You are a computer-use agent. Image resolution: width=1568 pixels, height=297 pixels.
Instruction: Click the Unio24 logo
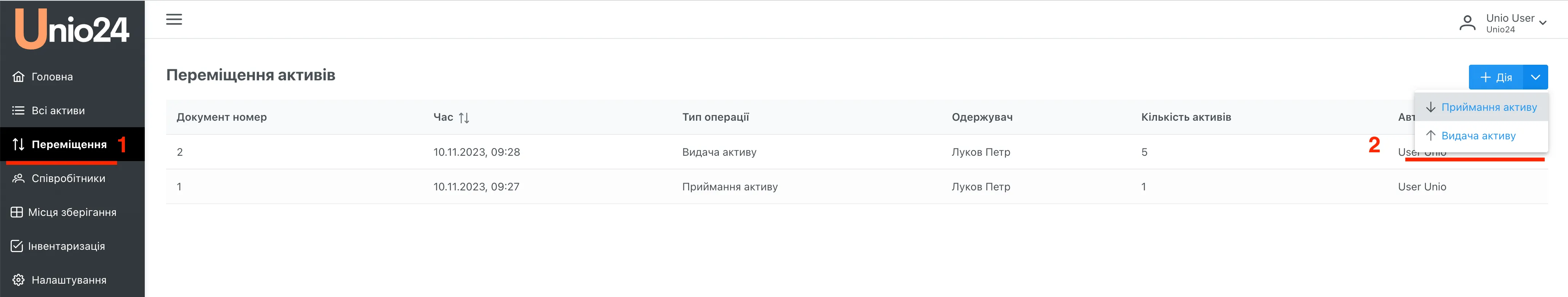coord(72,29)
